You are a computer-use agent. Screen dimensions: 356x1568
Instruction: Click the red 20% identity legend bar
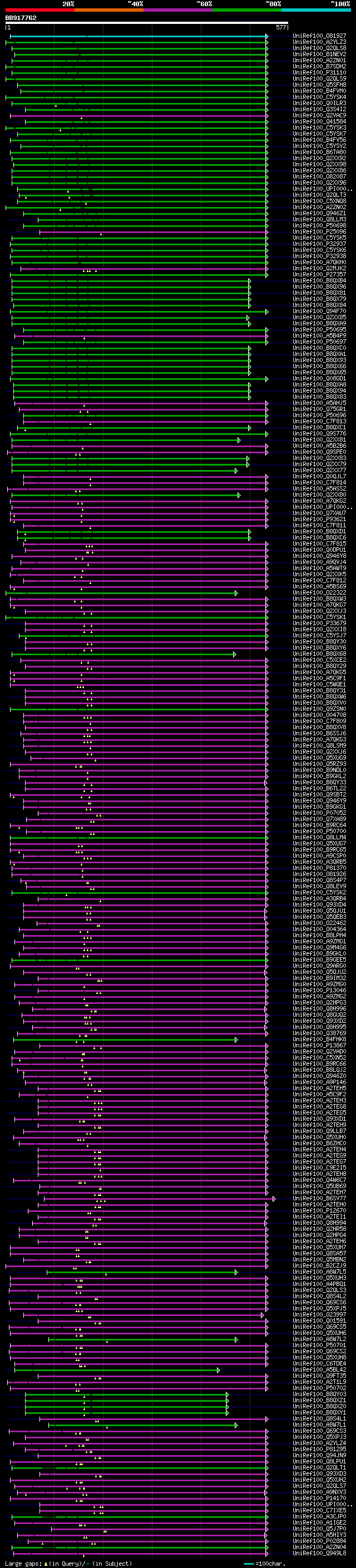click(x=40, y=10)
